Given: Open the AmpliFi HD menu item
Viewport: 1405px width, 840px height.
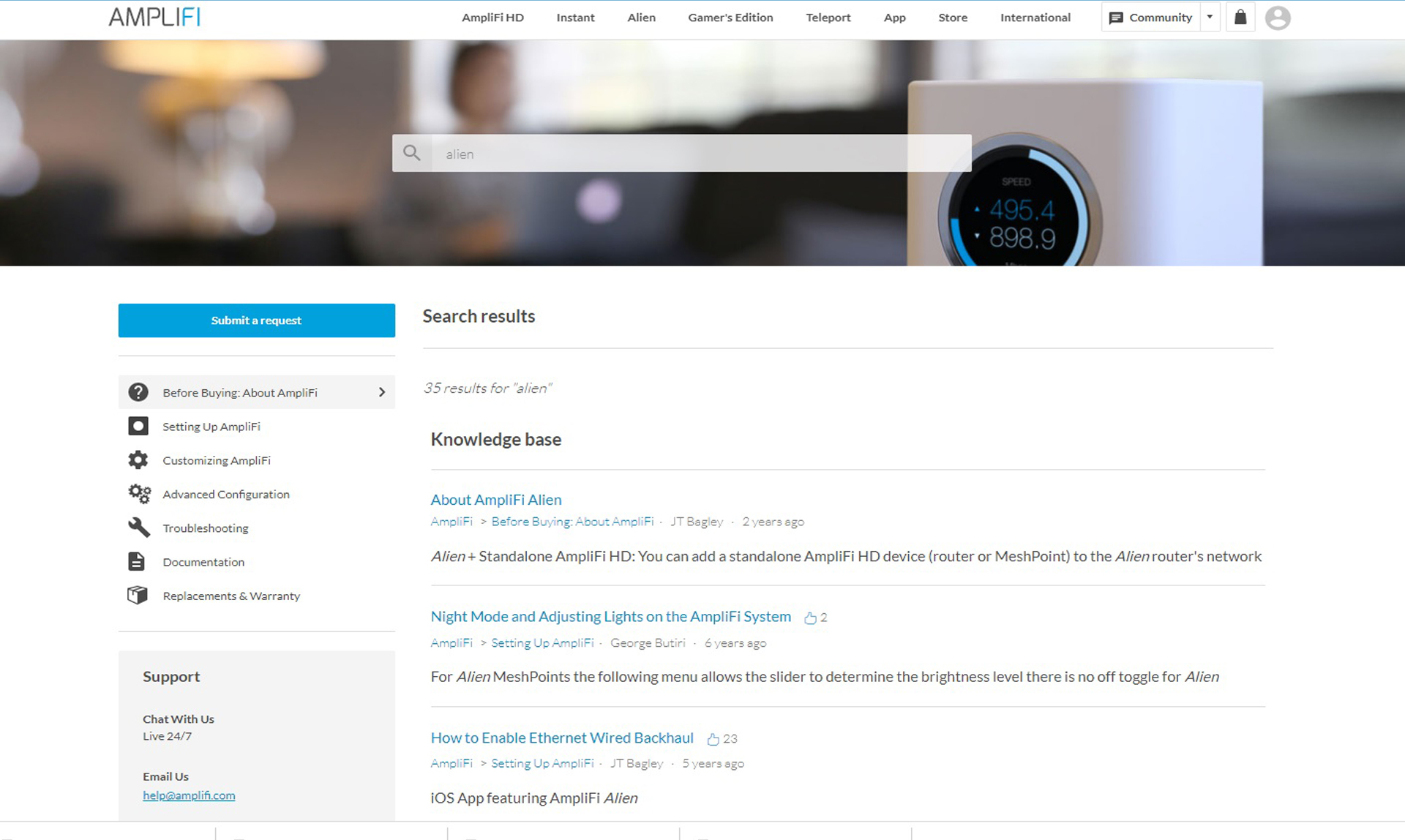Looking at the screenshot, I should click(x=492, y=18).
